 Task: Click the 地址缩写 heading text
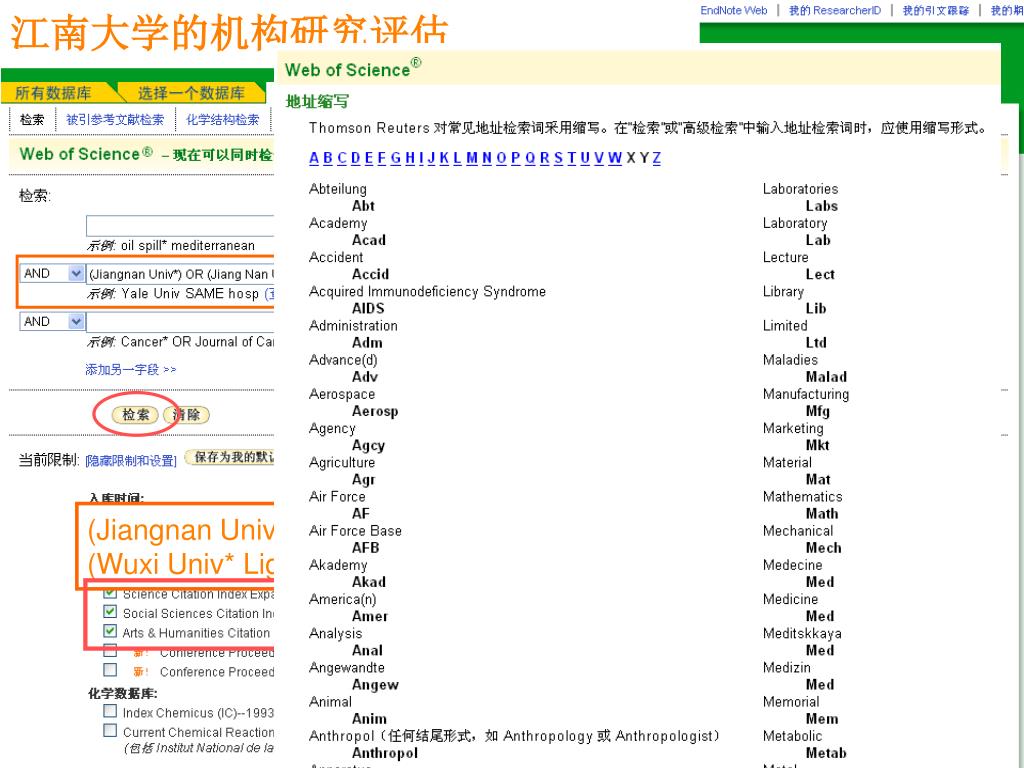(x=317, y=102)
